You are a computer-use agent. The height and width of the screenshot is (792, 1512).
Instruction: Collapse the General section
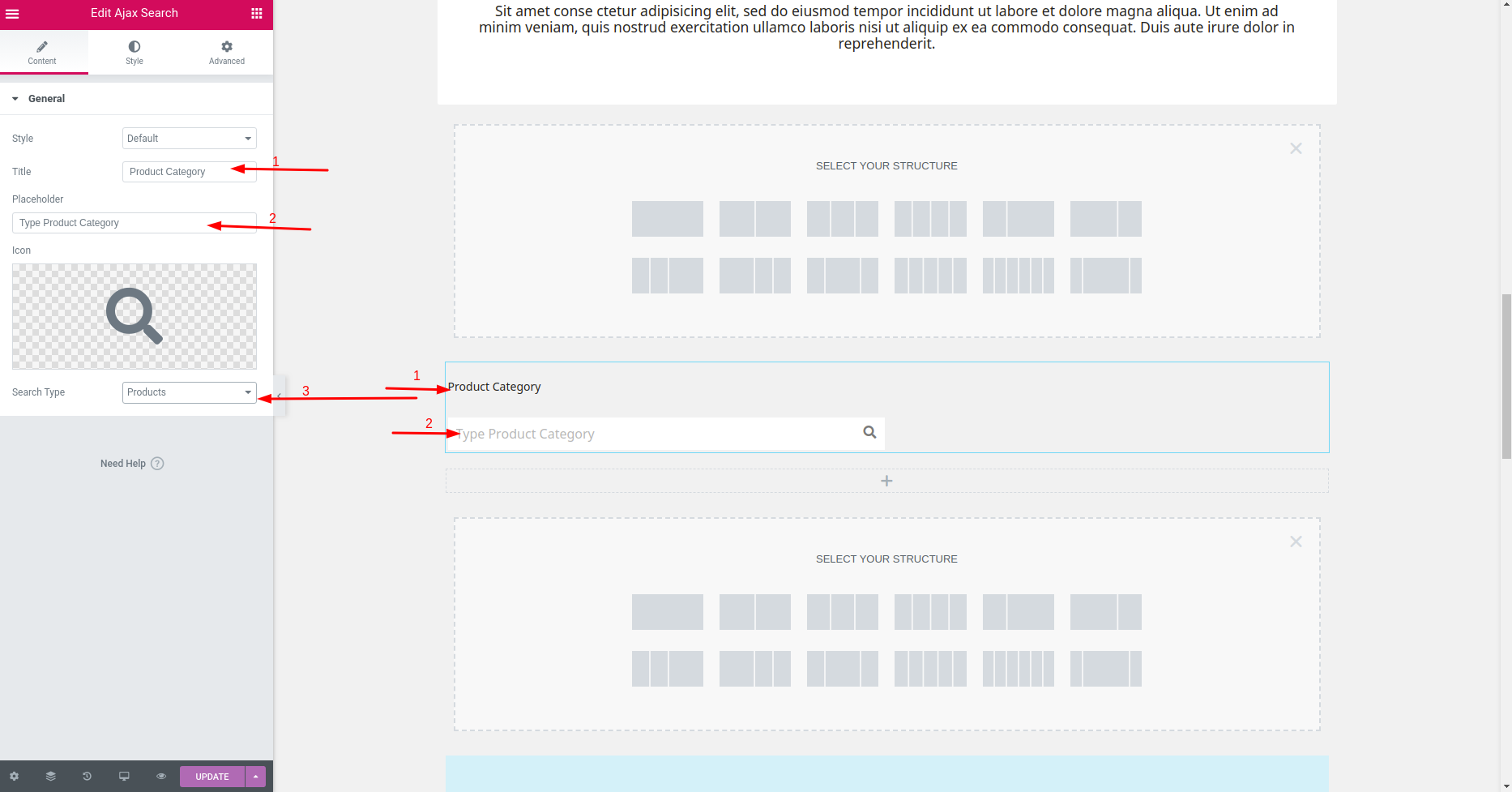tap(136, 99)
